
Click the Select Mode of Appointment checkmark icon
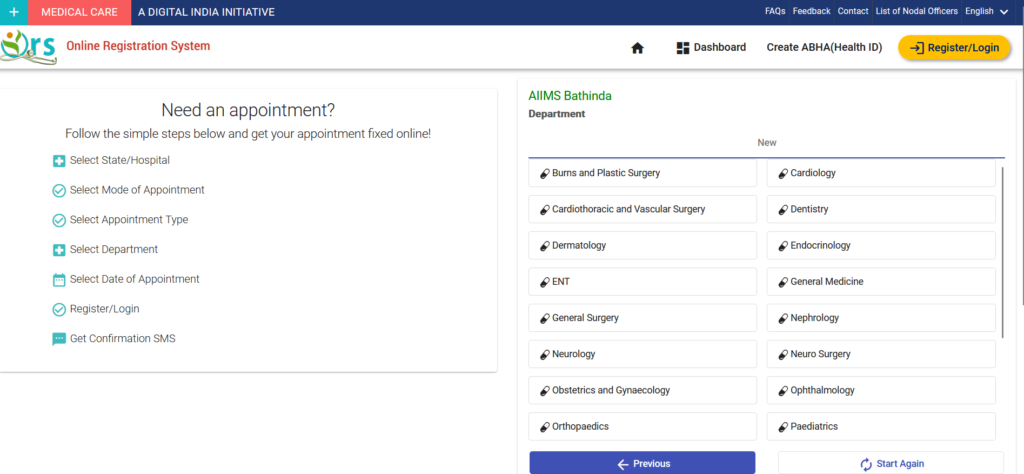pyautogui.click(x=59, y=190)
